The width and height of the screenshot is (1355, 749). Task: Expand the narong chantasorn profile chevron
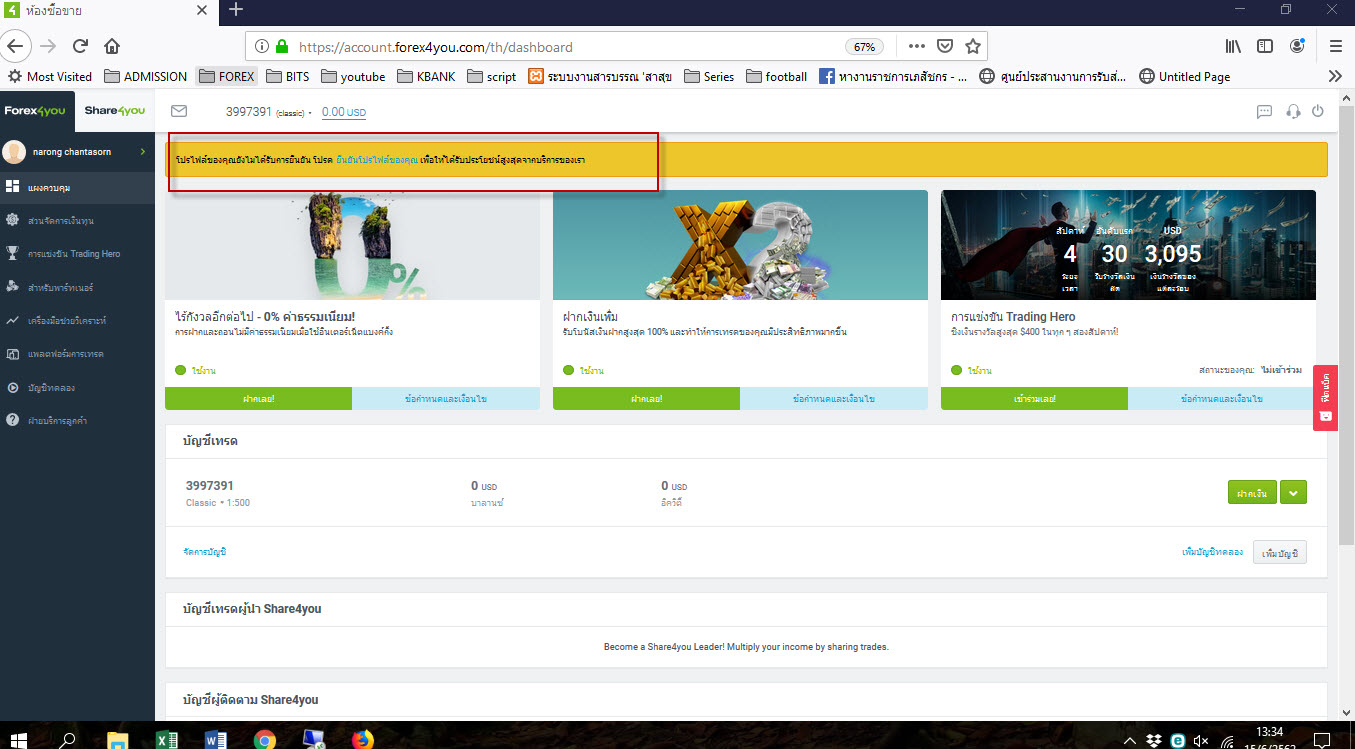(x=142, y=152)
